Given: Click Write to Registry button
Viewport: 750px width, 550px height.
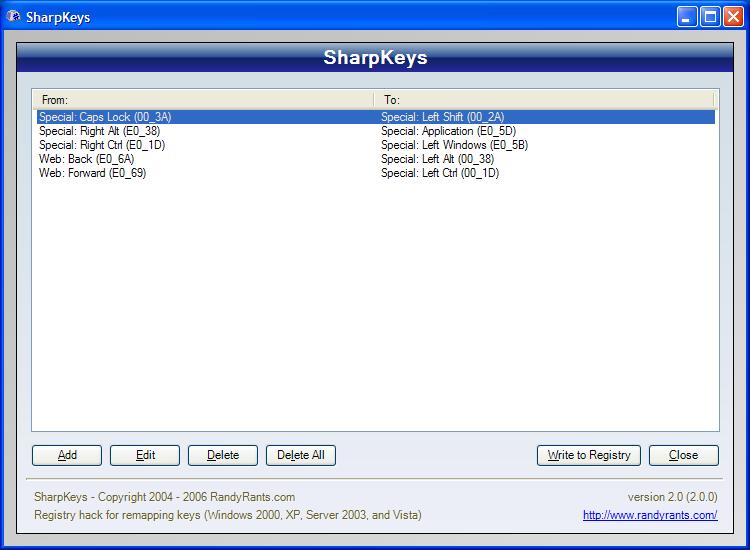Looking at the screenshot, I should (x=589, y=455).
